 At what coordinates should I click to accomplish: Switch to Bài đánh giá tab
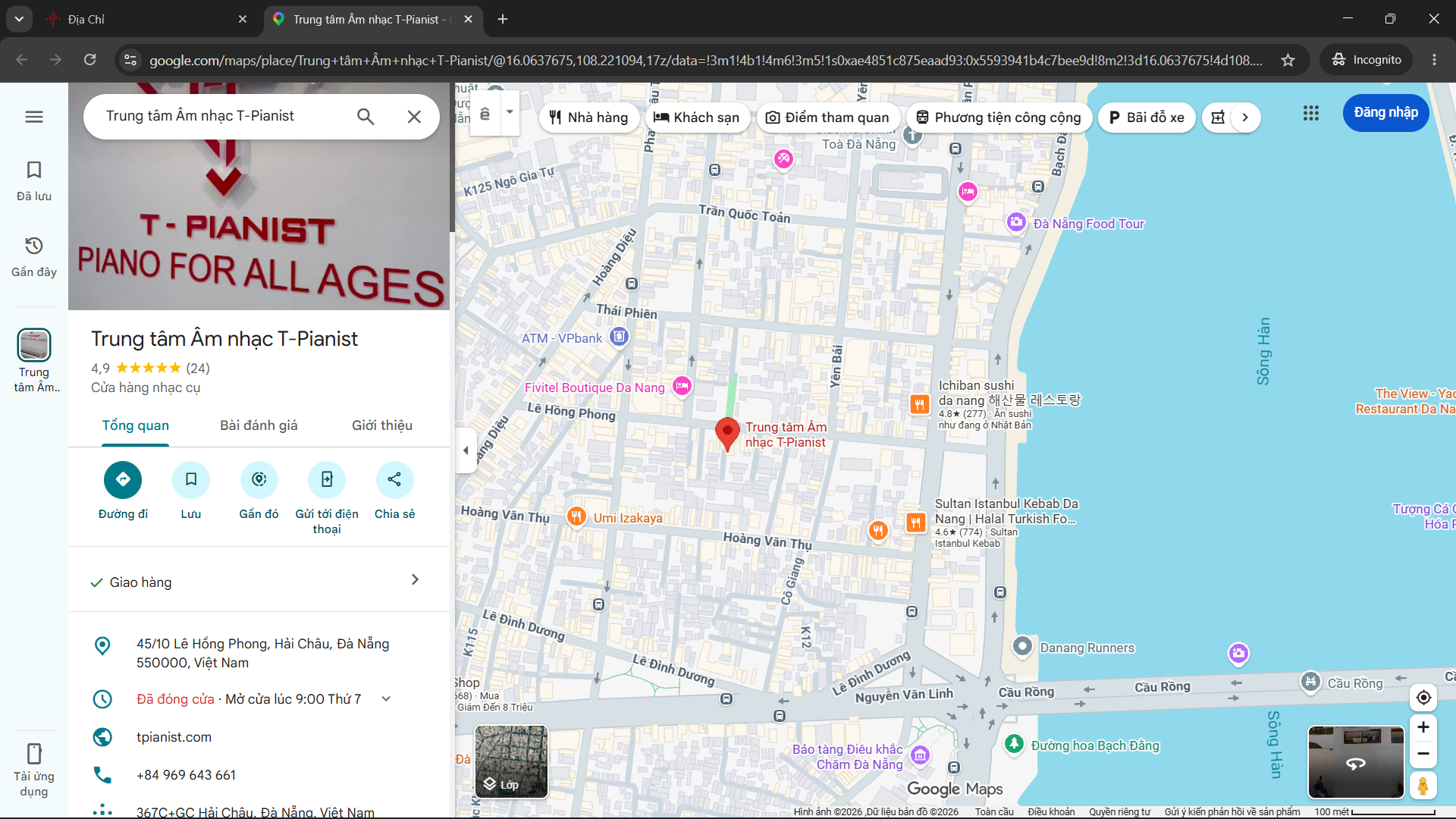click(259, 425)
